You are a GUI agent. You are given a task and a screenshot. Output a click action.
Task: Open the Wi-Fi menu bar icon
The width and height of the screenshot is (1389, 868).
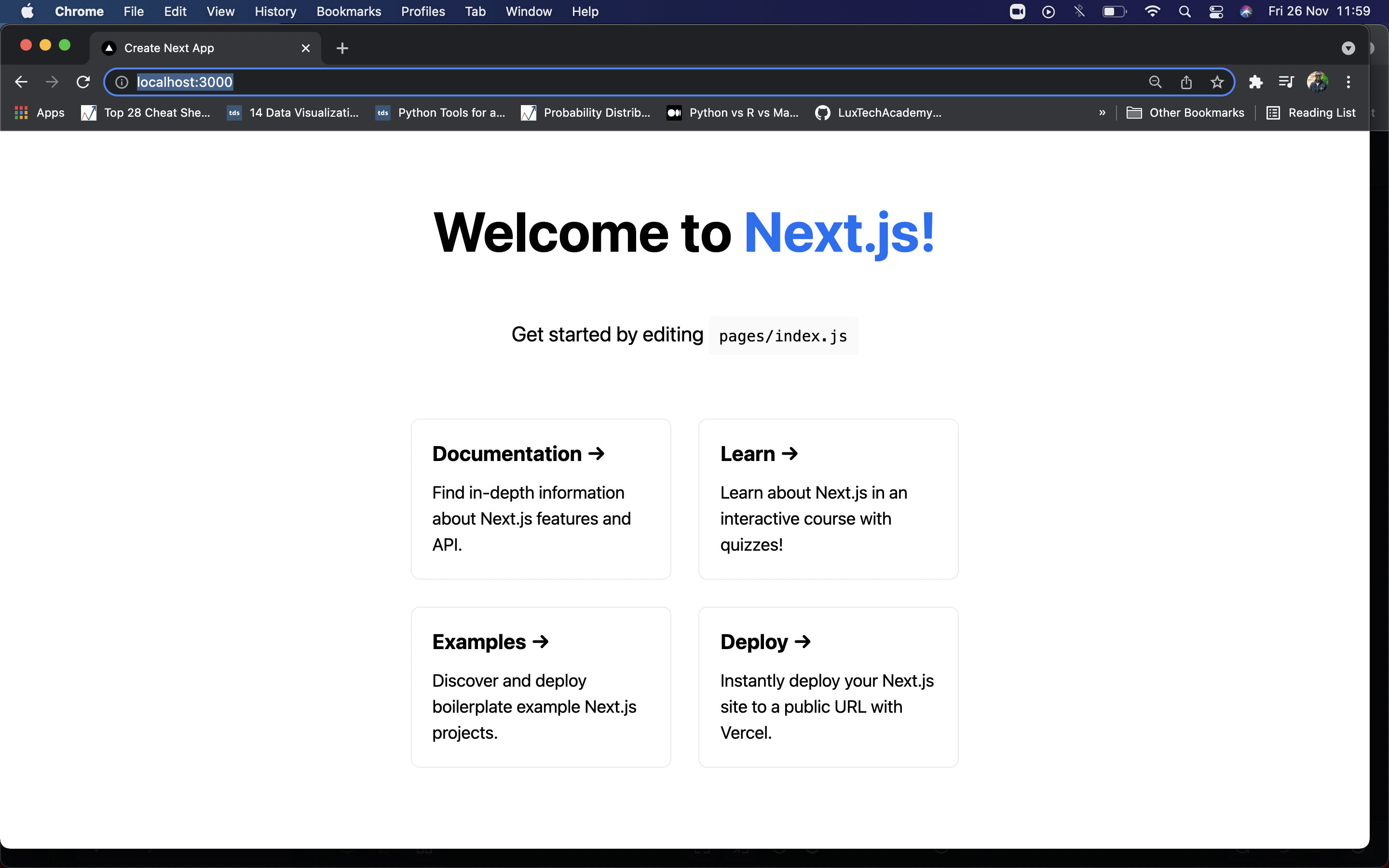point(1152,12)
